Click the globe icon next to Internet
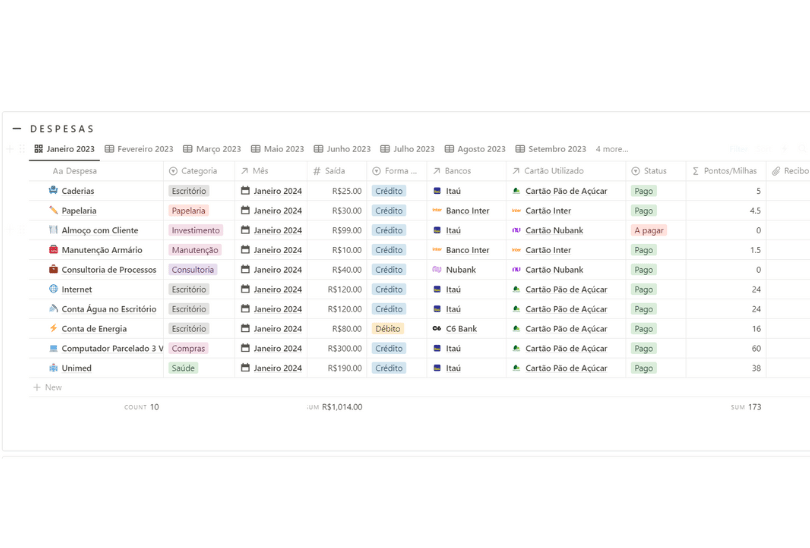The image size is (810, 548). [53, 289]
